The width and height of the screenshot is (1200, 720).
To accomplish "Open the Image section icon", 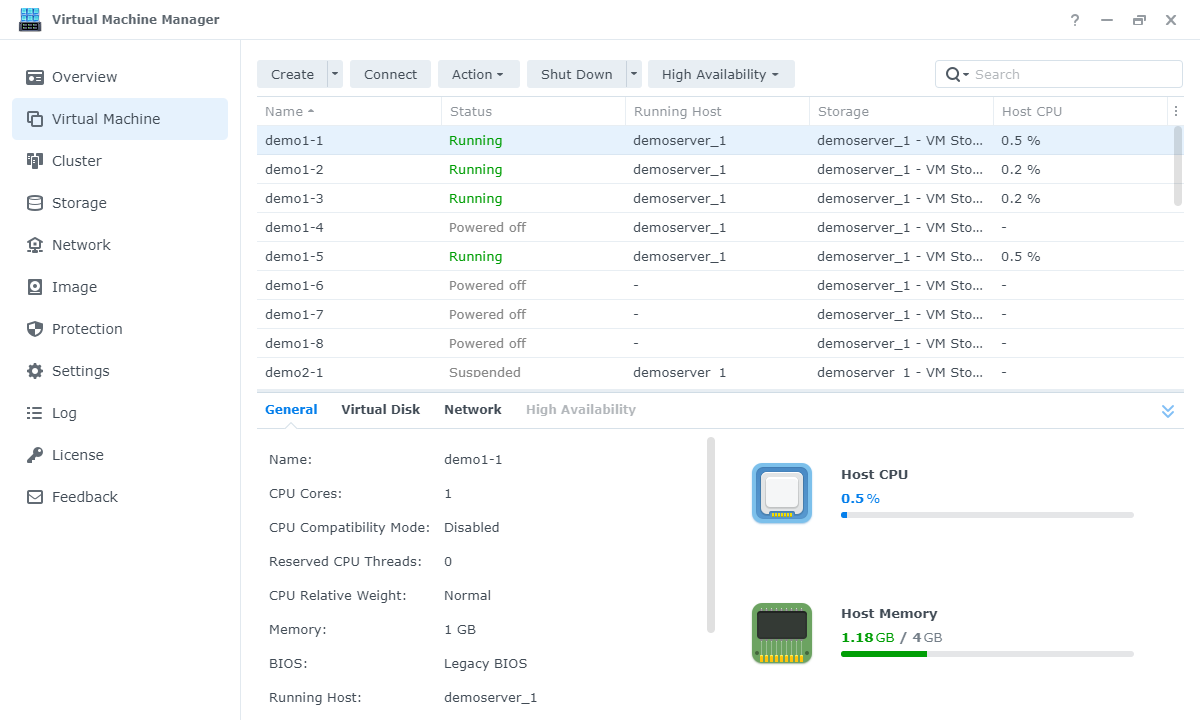I will click(35, 287).
